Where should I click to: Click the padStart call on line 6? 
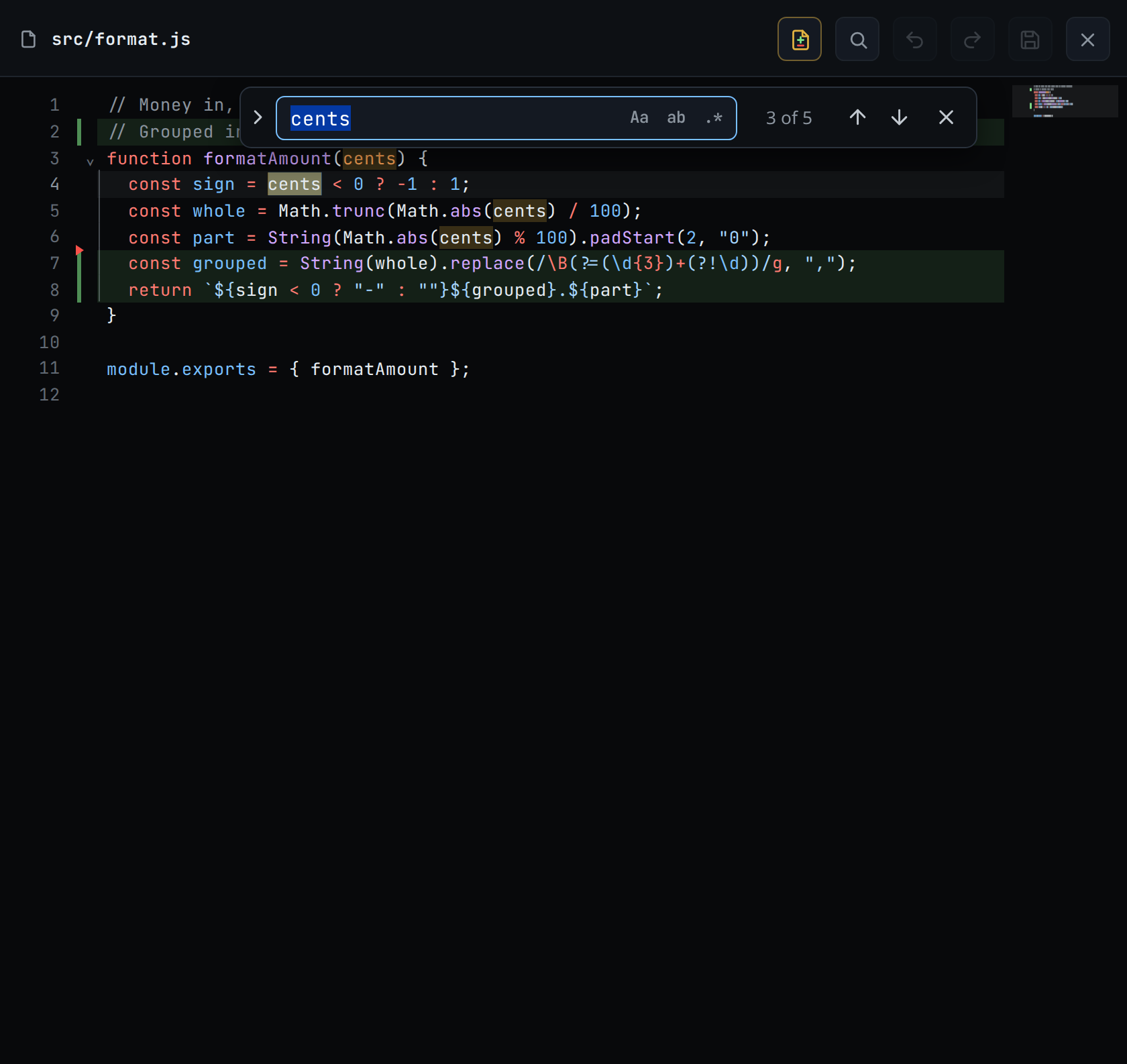click(632, 238)
